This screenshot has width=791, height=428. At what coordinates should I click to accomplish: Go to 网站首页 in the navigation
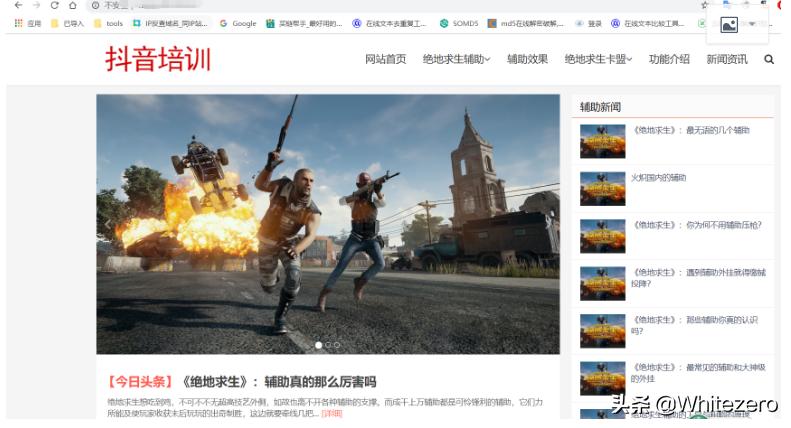[385, 59]
